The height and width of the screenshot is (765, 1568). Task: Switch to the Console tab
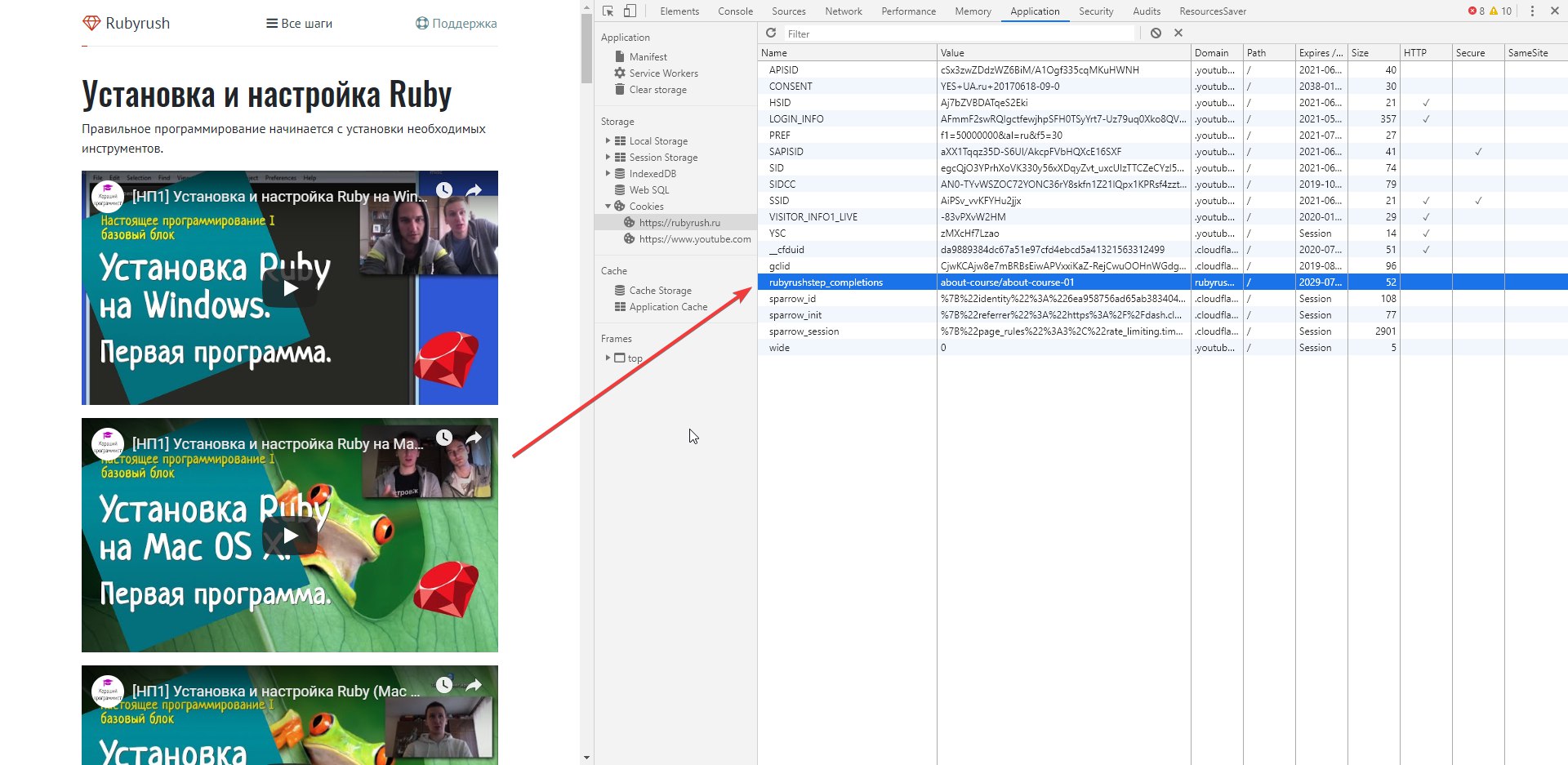pyautogui.click(x=735, y=11)
